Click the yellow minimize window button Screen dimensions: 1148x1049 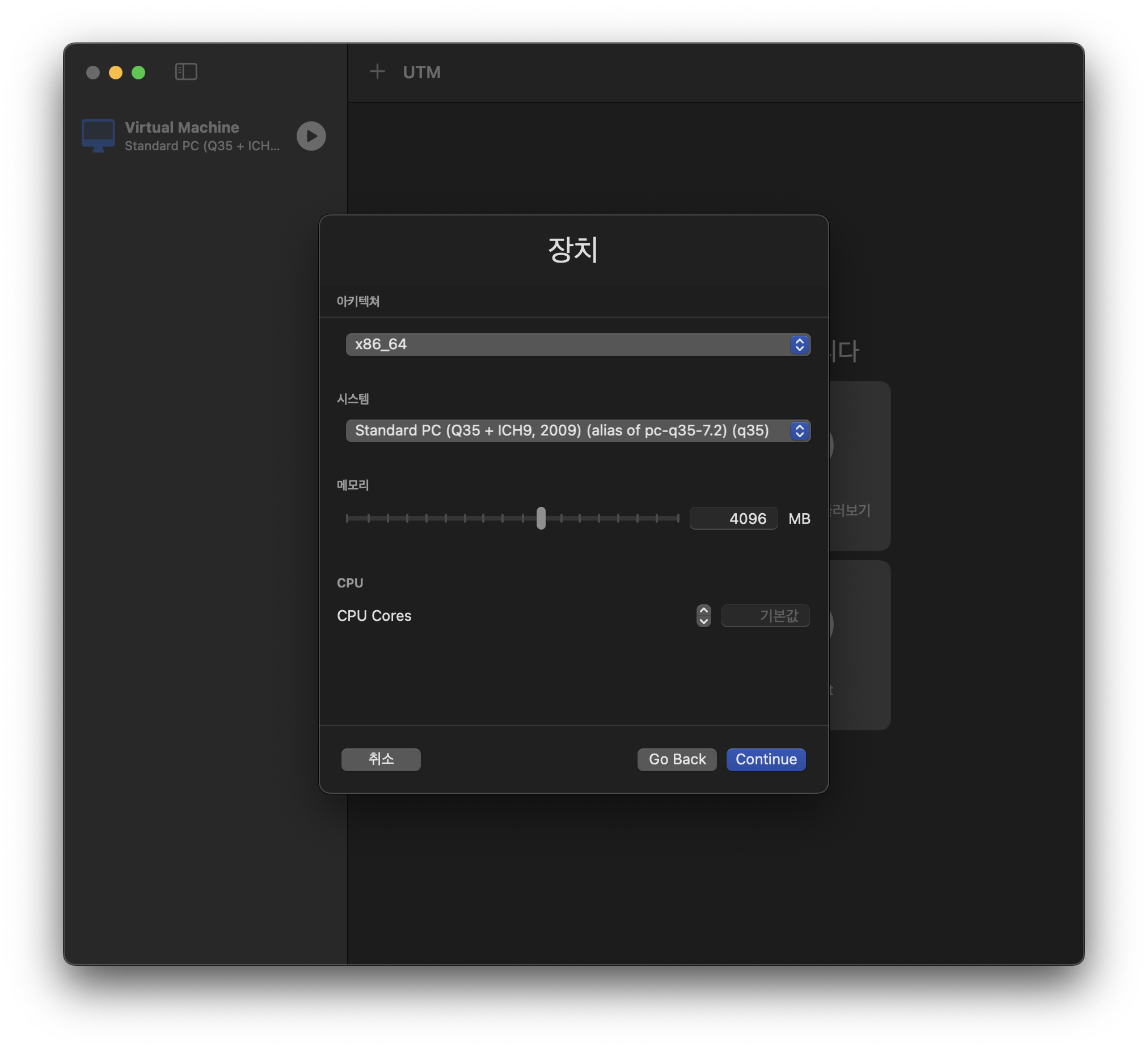click(116, 72)
